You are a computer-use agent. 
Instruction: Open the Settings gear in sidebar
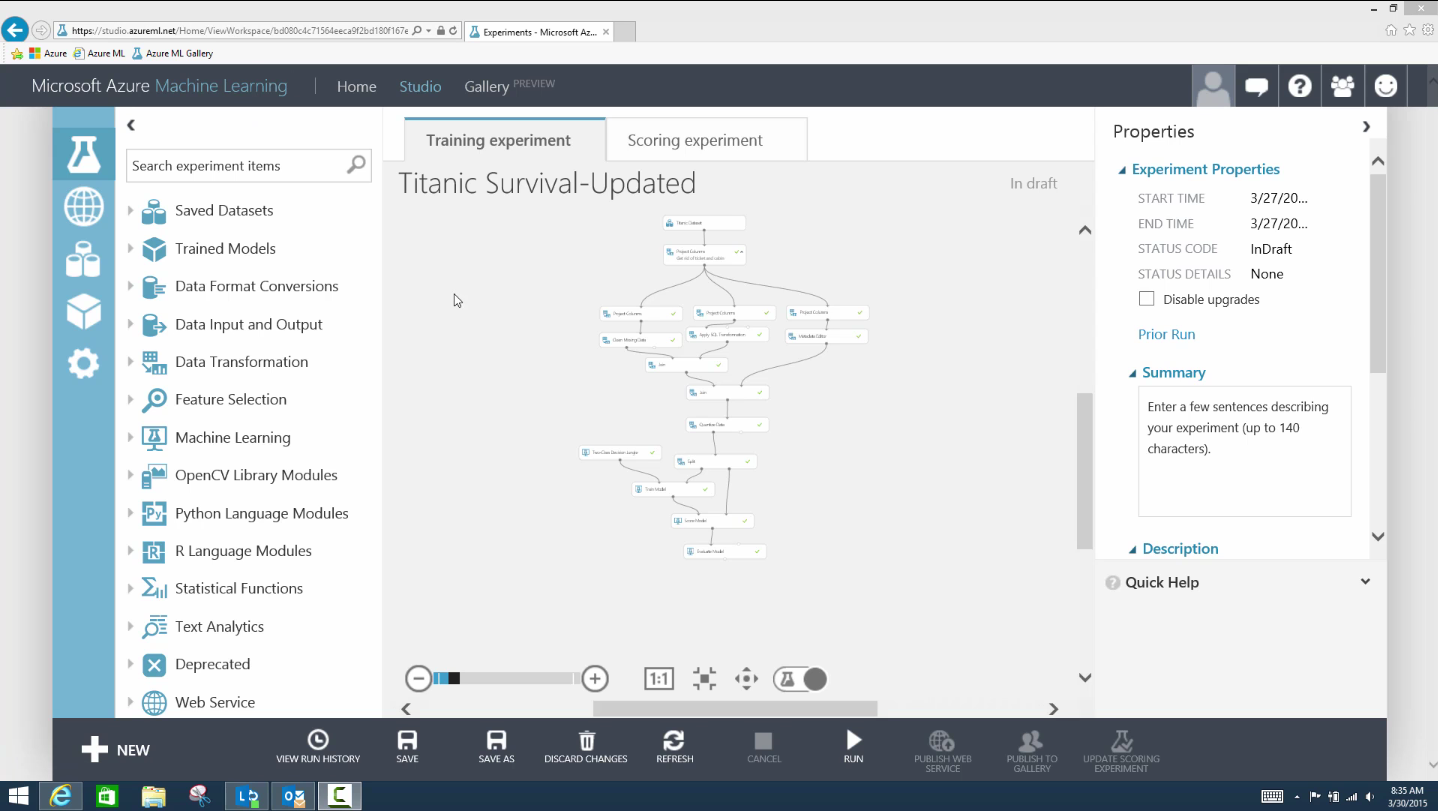click(x=84, y=363)
